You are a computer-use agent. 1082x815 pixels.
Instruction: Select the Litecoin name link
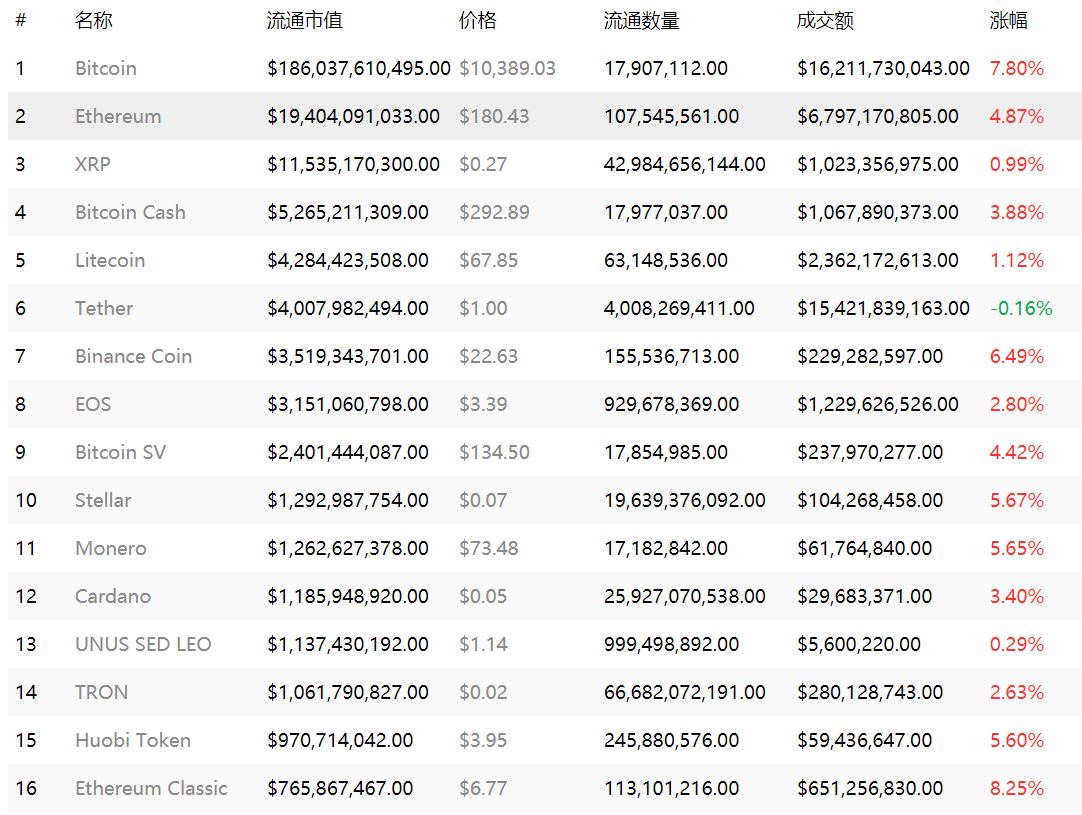coord(110,261)
